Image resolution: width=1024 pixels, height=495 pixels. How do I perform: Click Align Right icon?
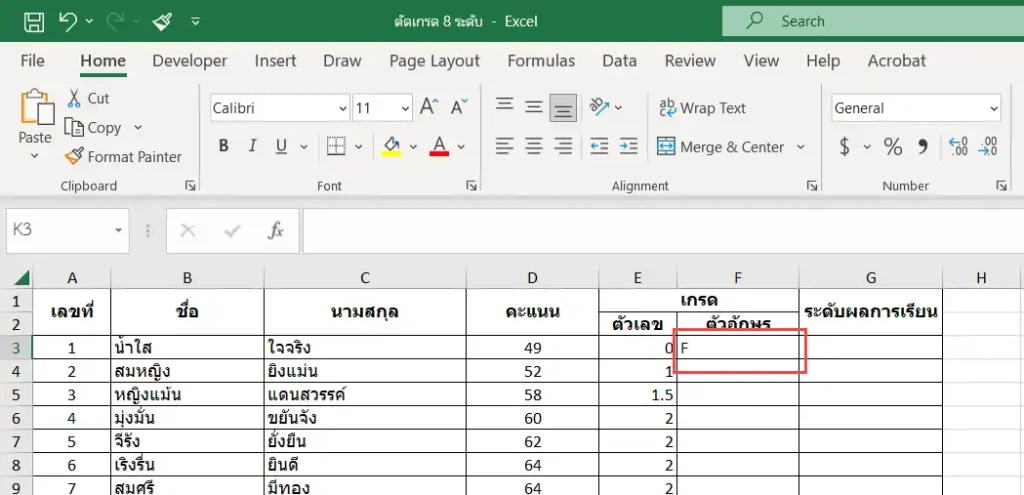(563, 146)
